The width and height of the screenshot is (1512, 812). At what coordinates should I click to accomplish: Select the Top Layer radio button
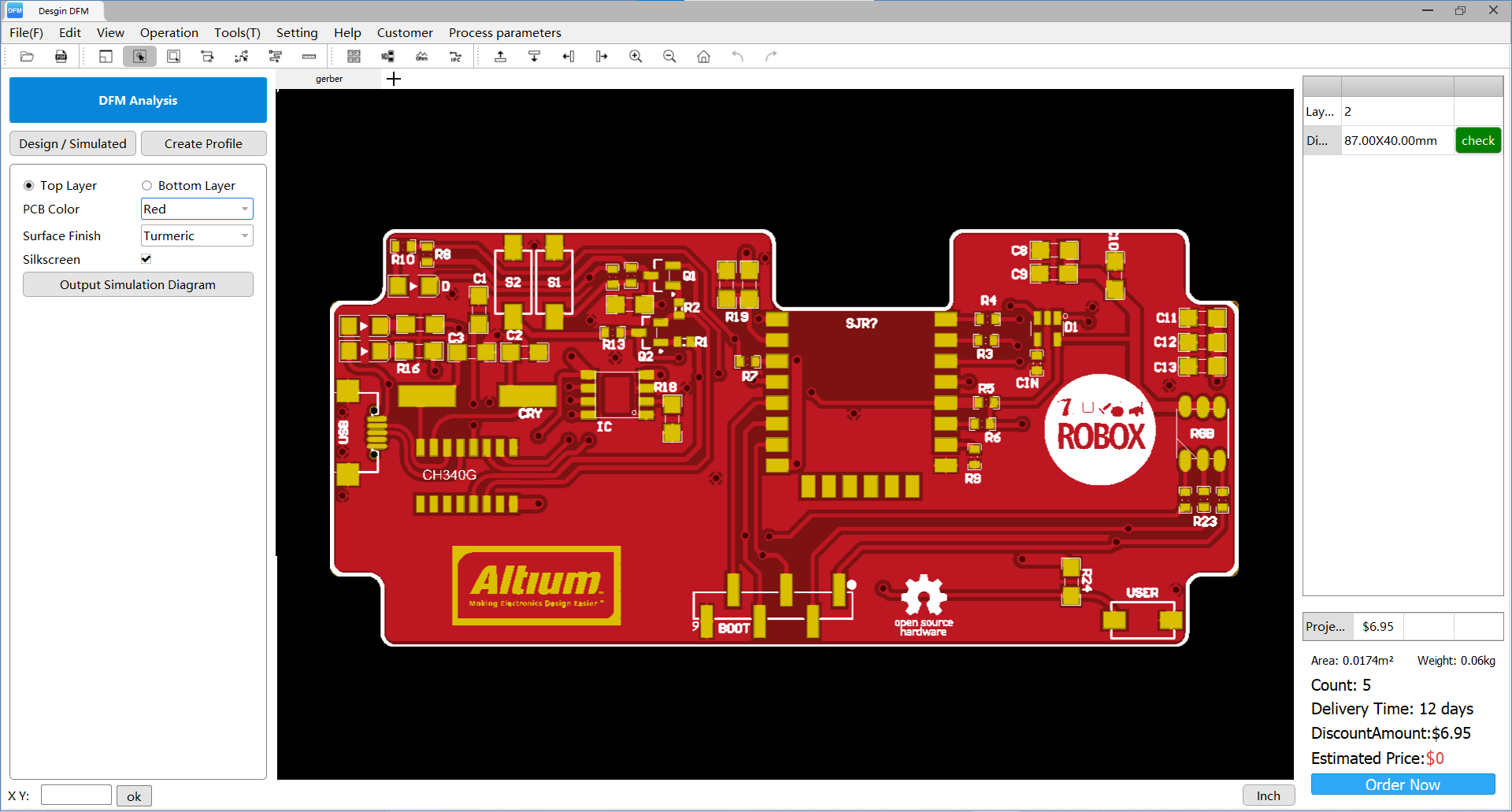coord(30,185)
